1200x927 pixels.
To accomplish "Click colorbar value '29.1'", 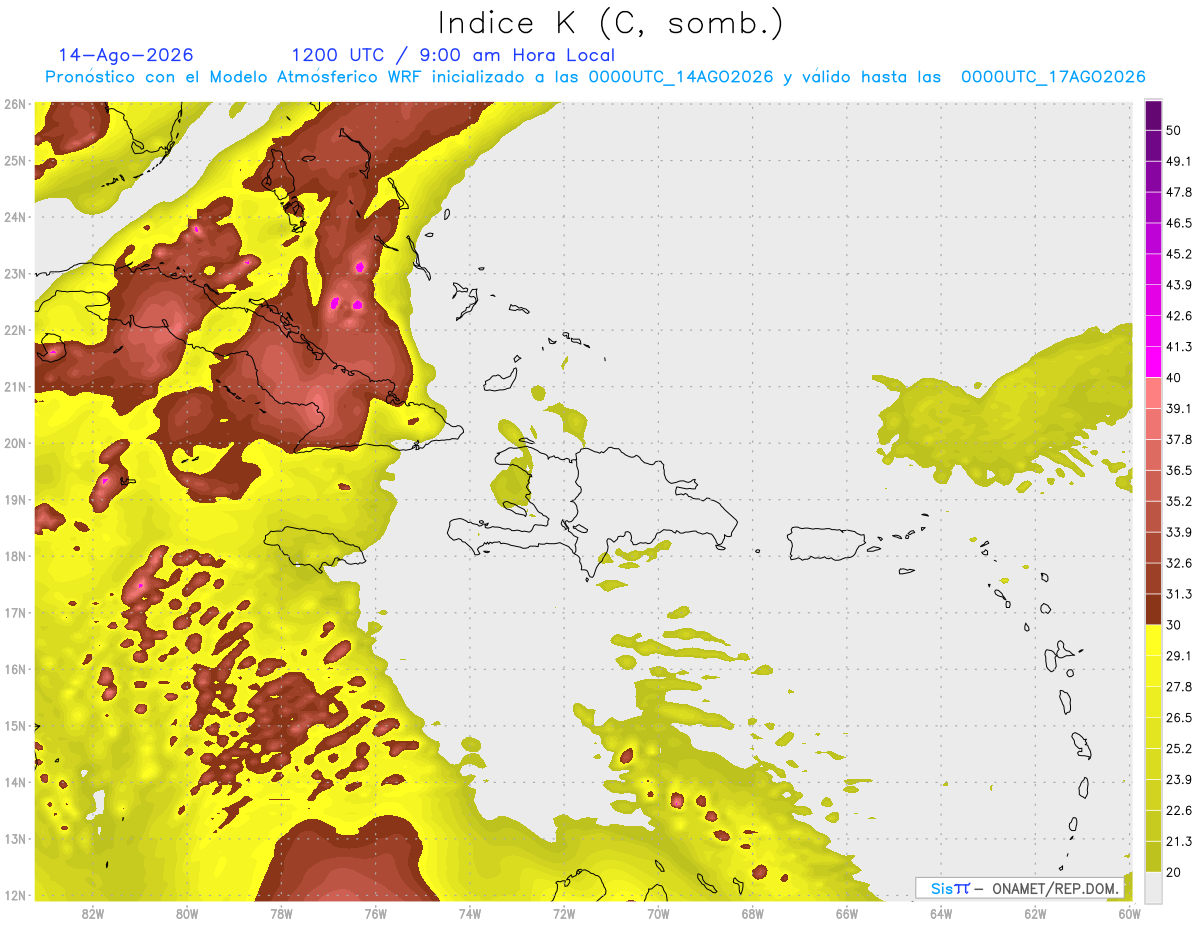I will click(x=1178, y=656).
